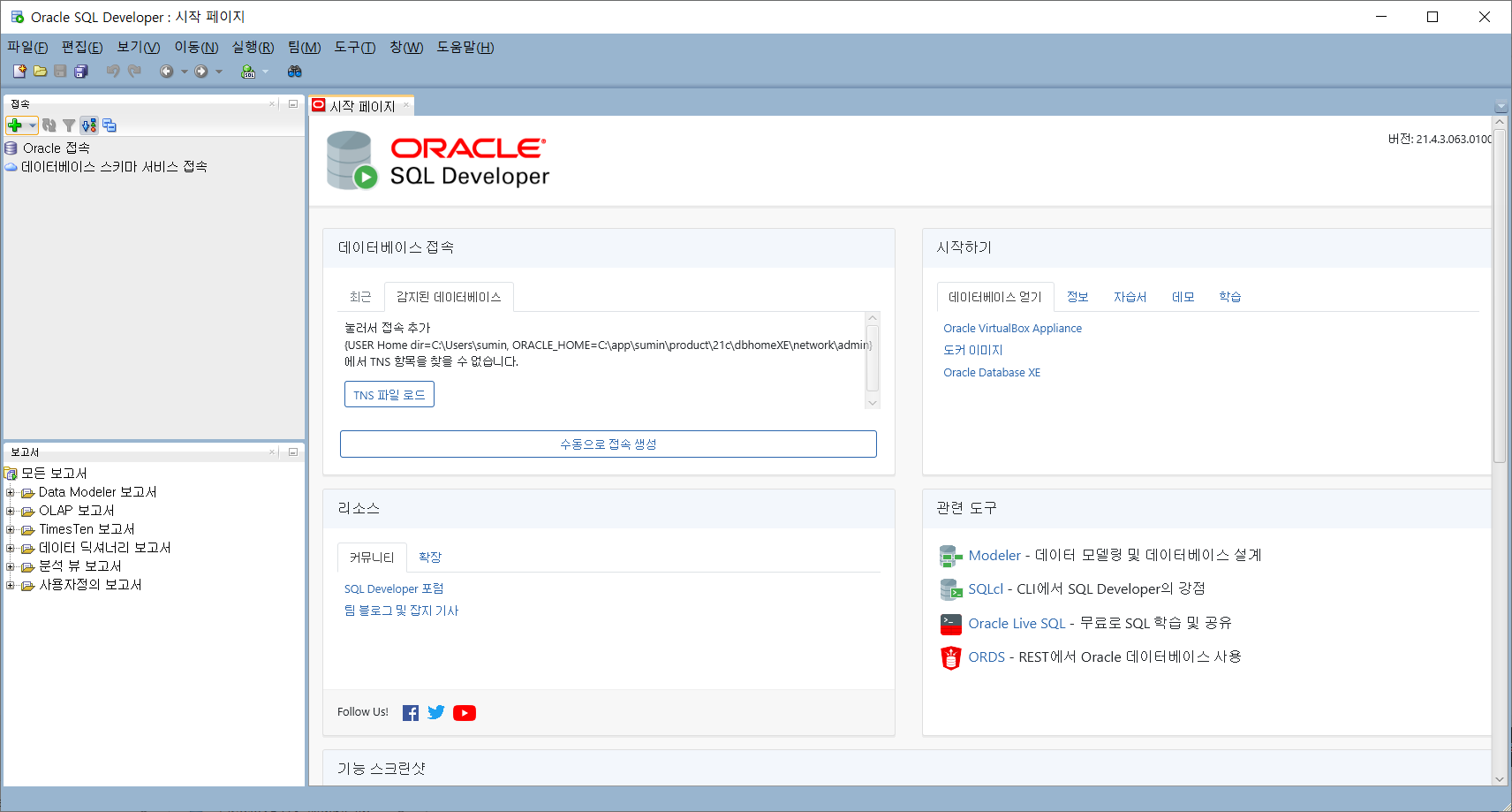The height and width of the screenshot is (812, 1512).
Task: Open the Forward button history dropdown arrow
Action: point(219,72)
